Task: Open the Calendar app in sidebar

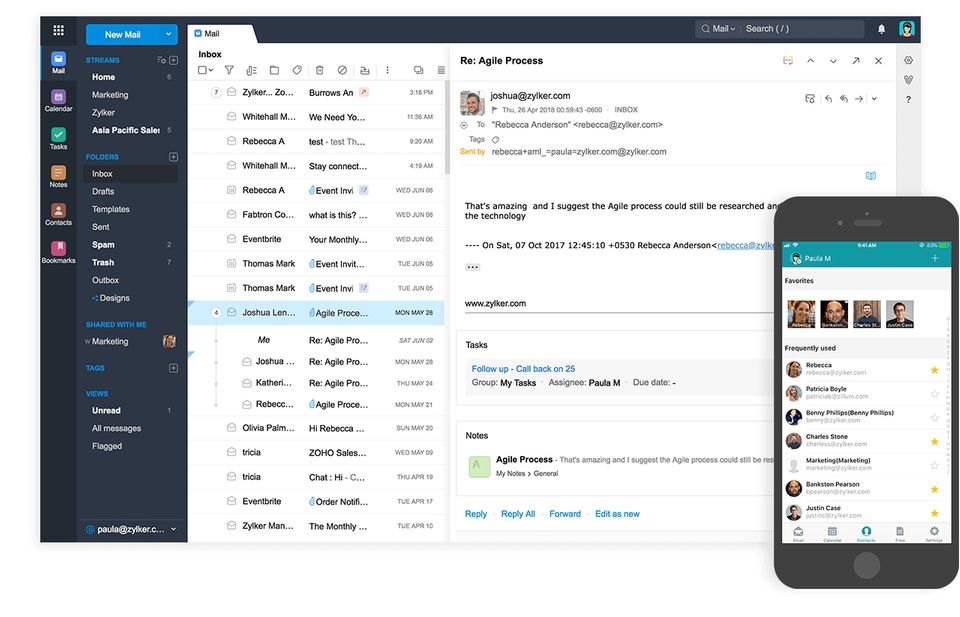Action: tap(58, 101)
